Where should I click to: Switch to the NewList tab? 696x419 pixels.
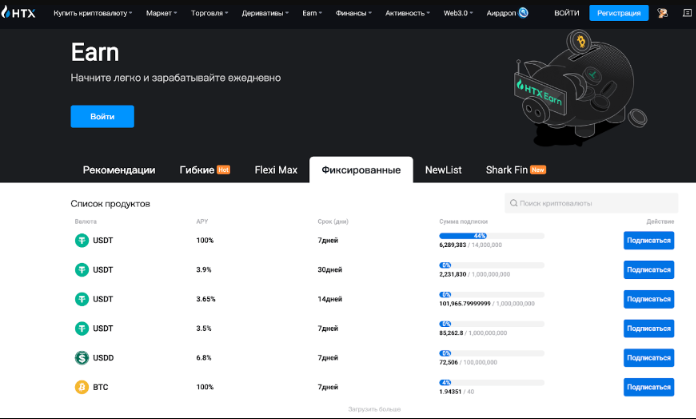(x=443, y=170)
